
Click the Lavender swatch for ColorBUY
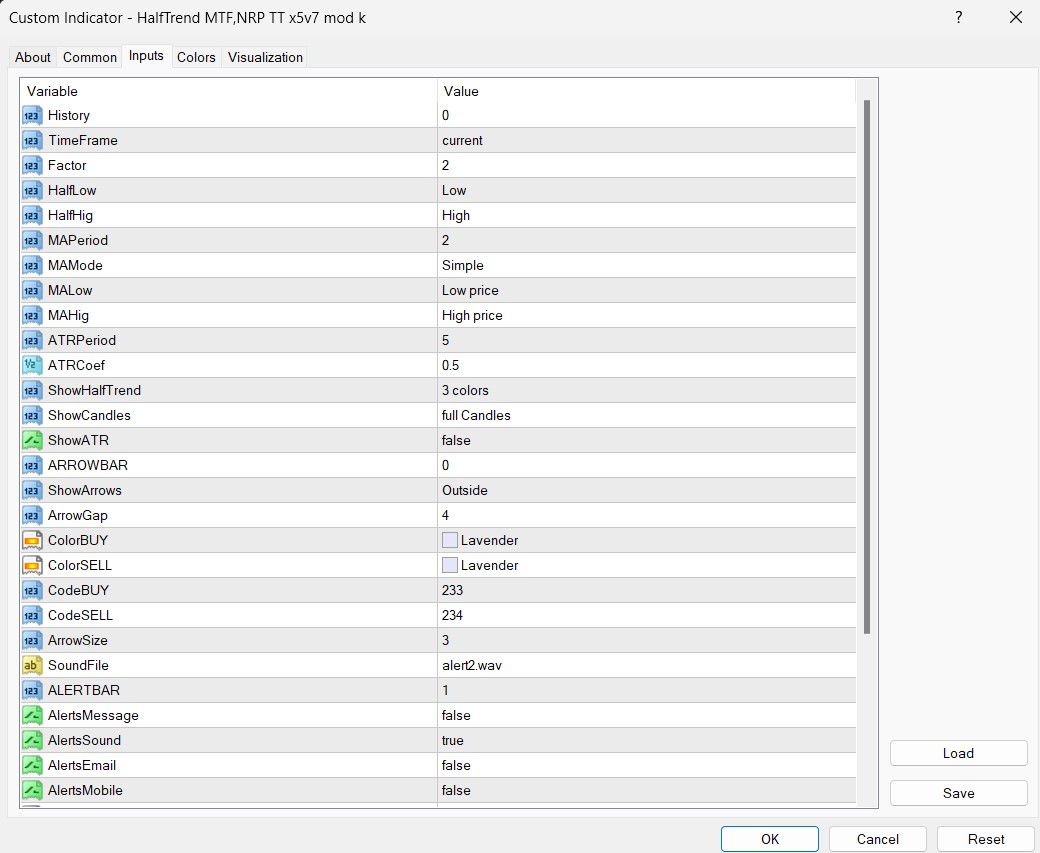click(450, 541)
